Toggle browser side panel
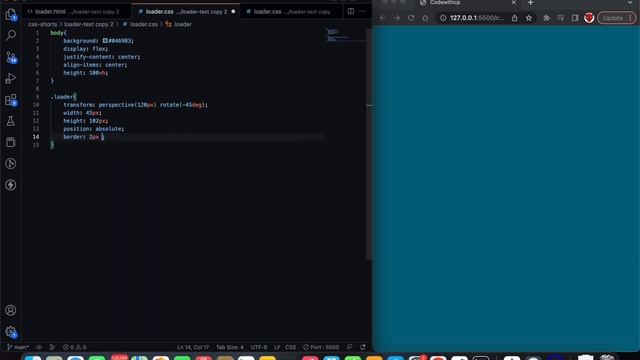 (x=575, y=18)
